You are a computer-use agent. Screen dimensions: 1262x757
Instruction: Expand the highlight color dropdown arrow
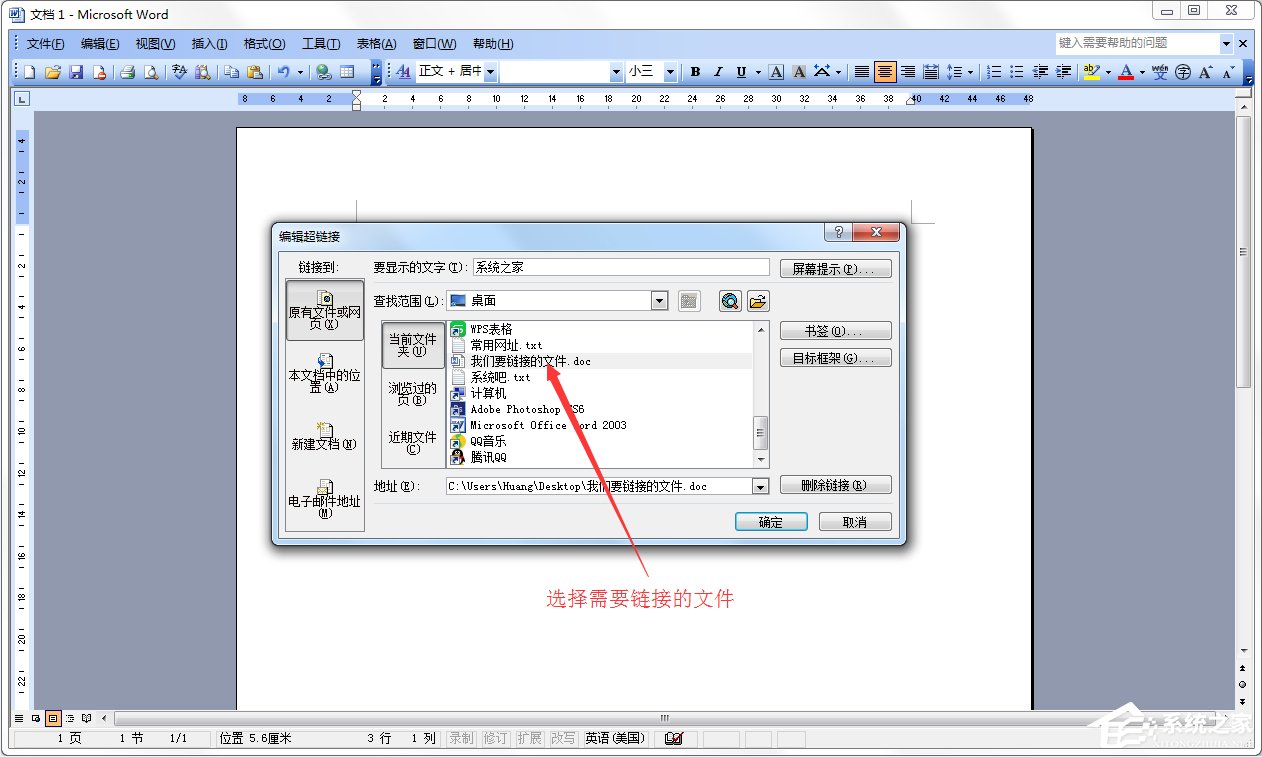1108,72
